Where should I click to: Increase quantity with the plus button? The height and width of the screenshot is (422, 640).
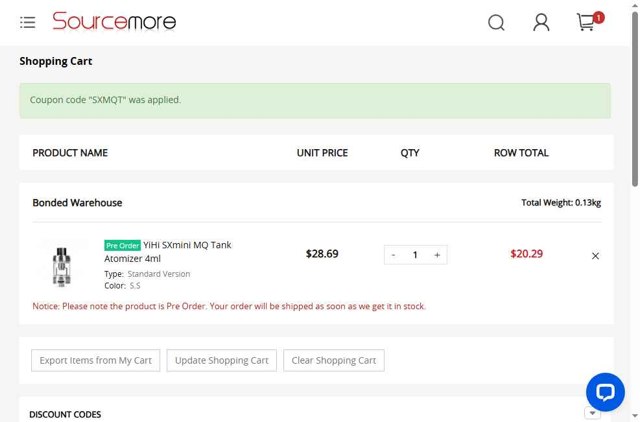point(437,255)
